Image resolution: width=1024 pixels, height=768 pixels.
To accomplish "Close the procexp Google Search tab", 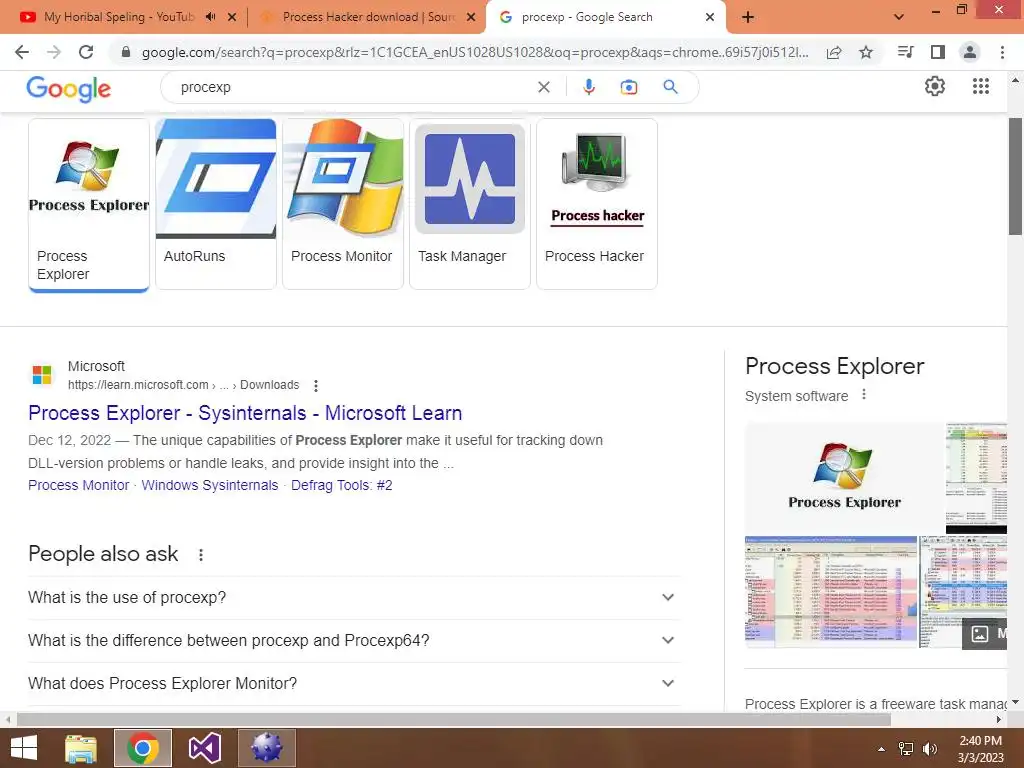I will [x=710, y=17].
